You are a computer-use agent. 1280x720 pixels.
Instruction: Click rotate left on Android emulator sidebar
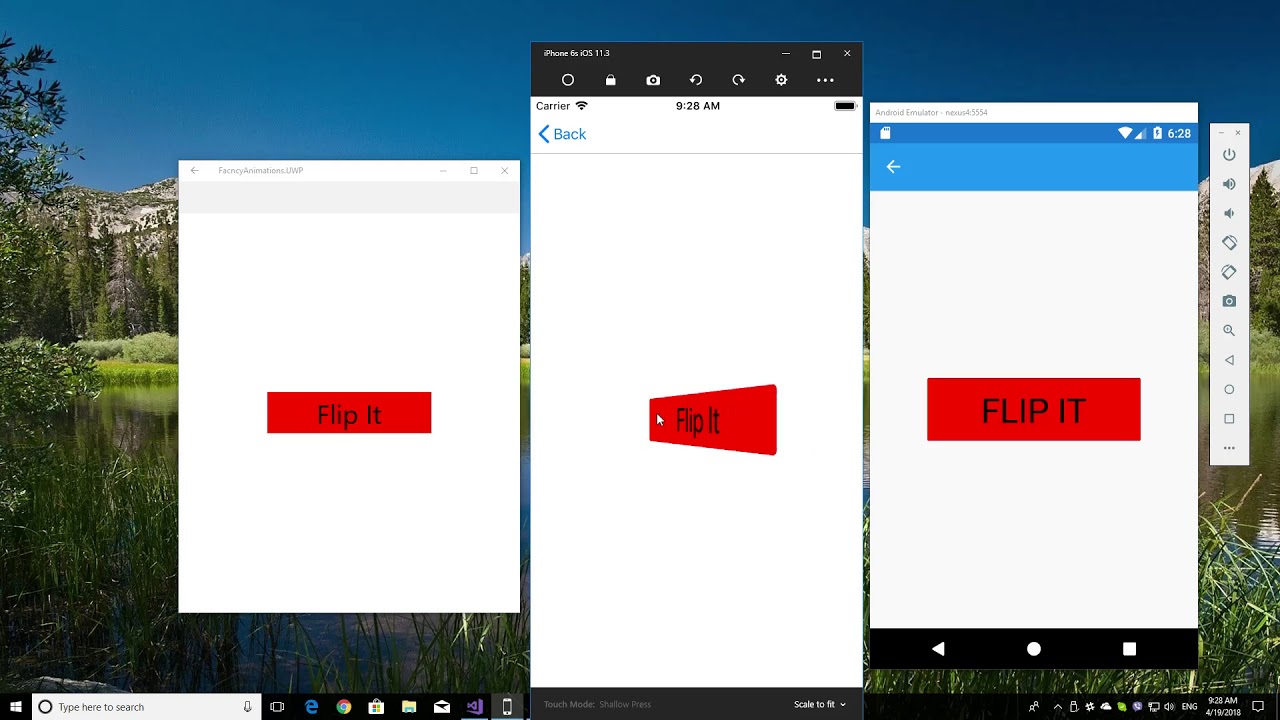(x=1229, y=243)
